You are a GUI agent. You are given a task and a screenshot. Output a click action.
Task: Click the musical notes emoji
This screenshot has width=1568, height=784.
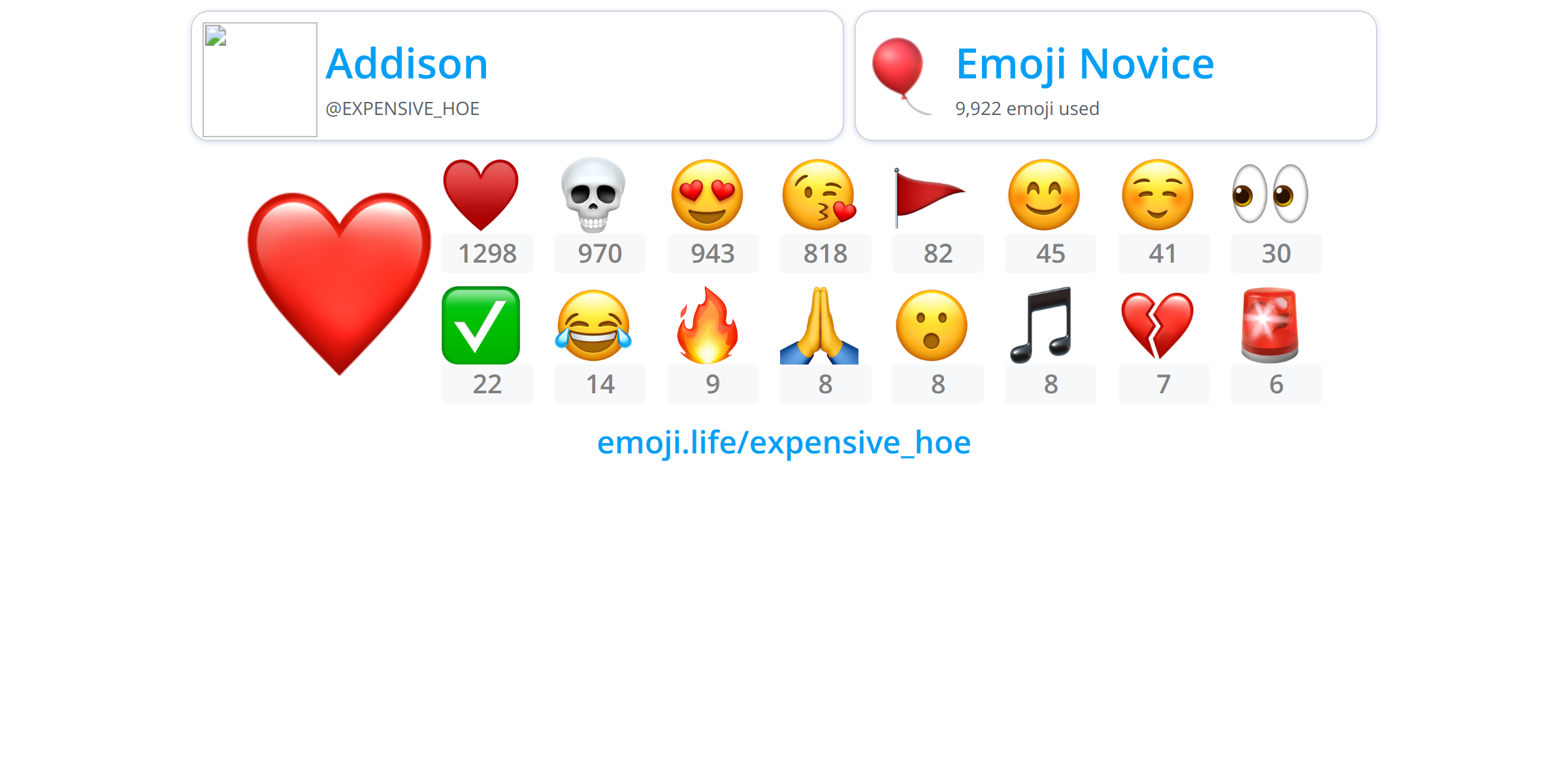(1041, 325)
